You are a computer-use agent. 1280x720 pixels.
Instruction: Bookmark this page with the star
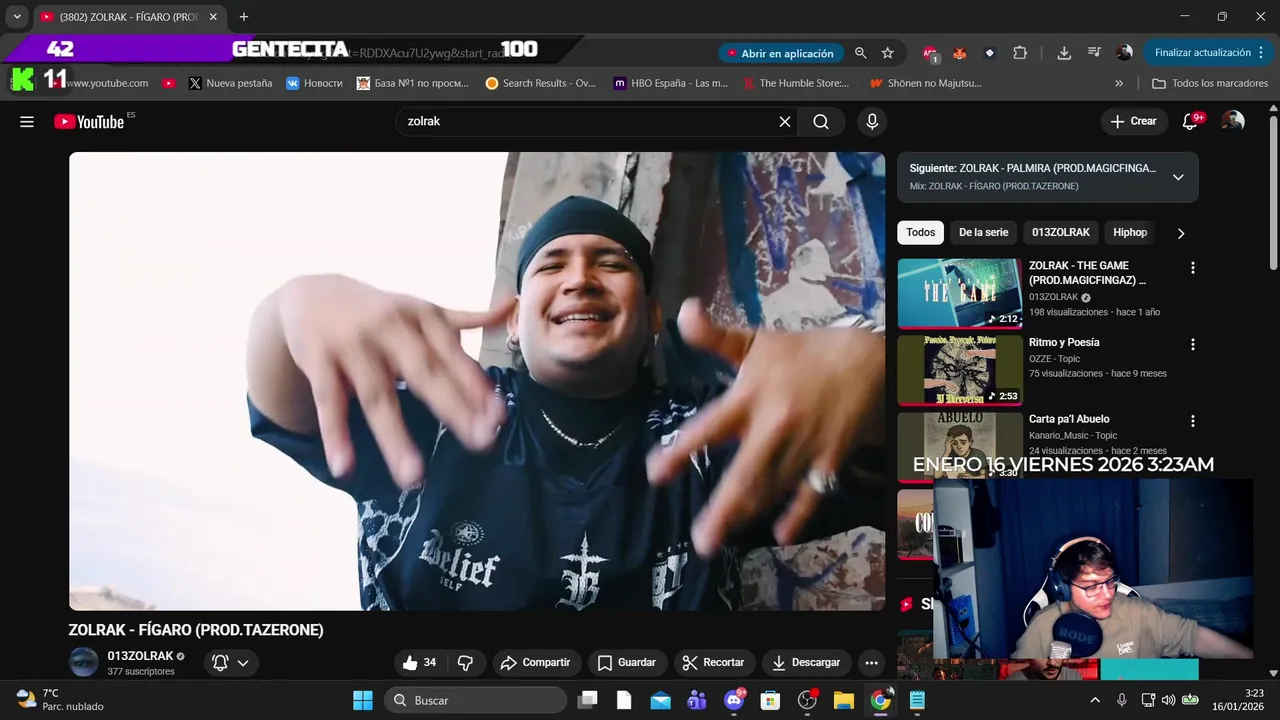[x=887, y=53]
